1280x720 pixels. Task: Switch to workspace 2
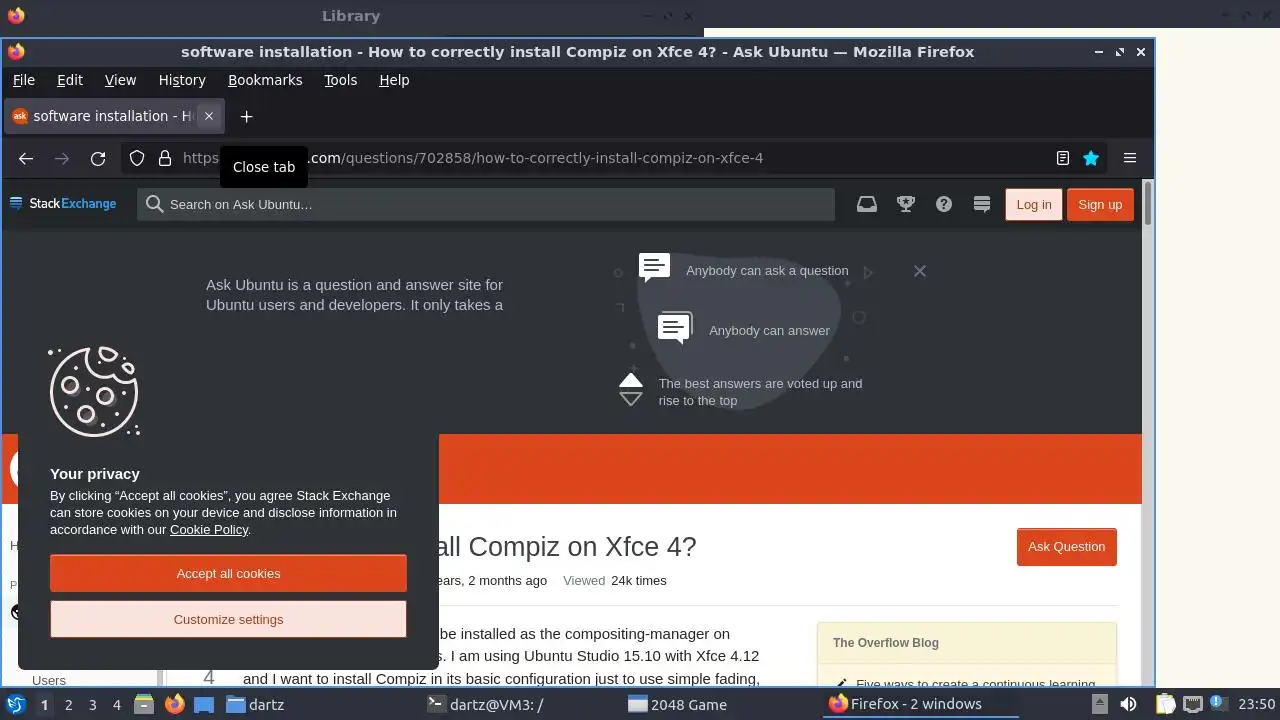pos(68,704)
